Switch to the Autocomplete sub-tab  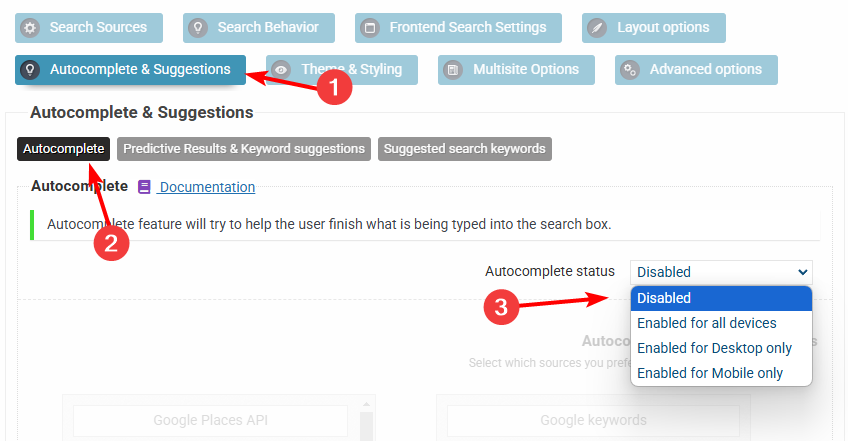point(64,149)
